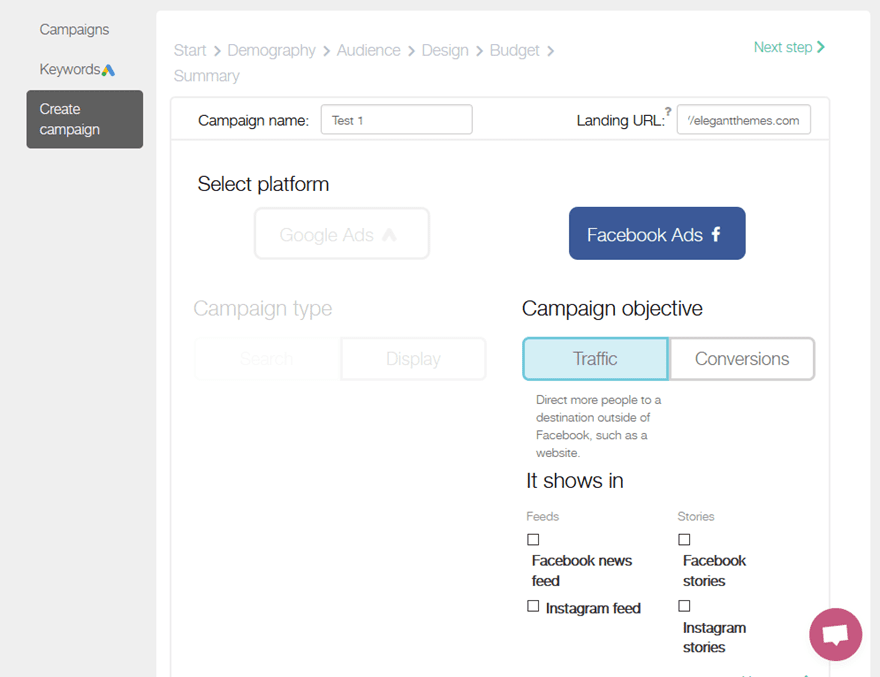Enable the Facebook stories placement

684,539
